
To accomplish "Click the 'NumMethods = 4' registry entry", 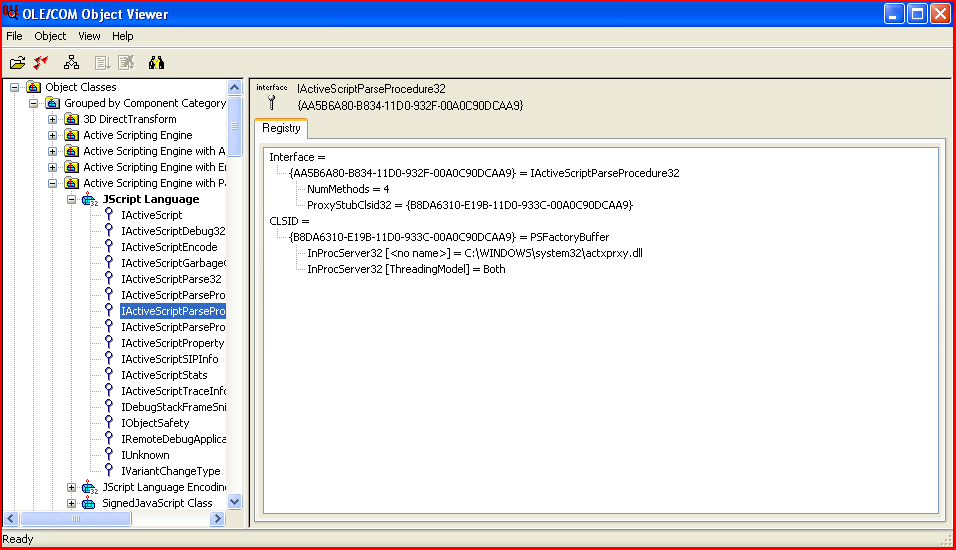I will 348,189.
